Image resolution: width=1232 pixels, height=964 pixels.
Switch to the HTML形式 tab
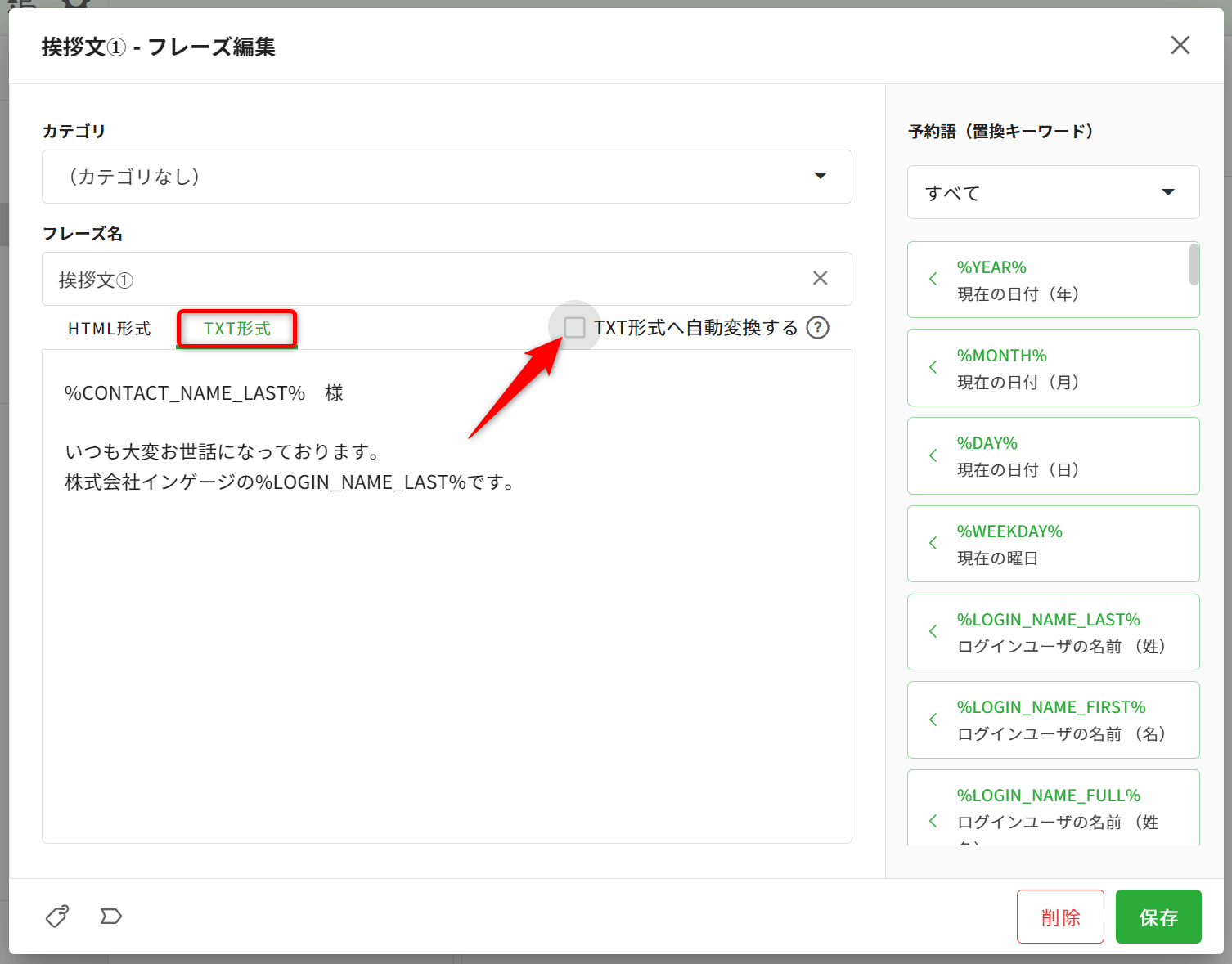point(110,329)
